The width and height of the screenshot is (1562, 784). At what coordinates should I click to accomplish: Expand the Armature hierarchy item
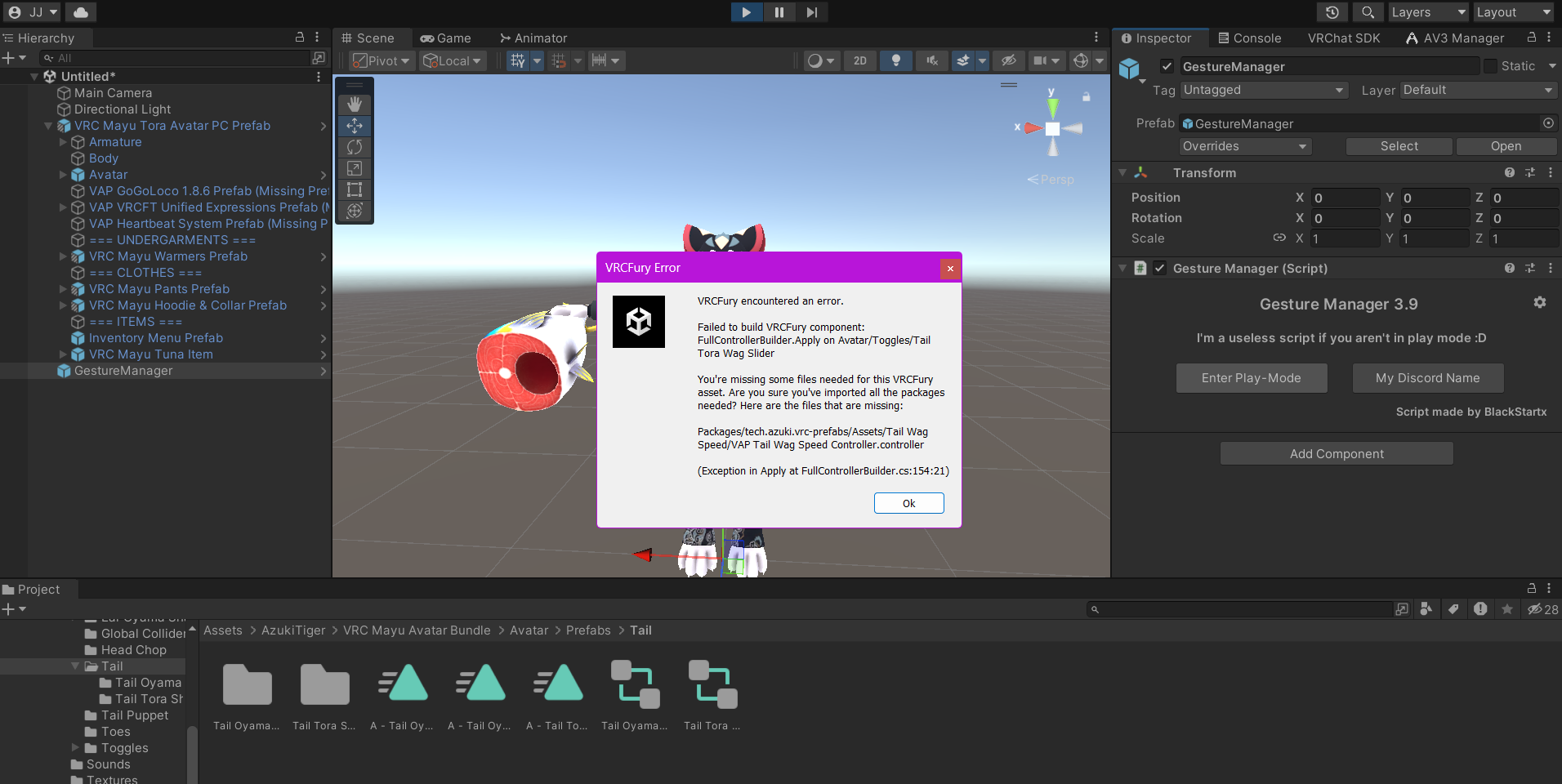click(x=63, y=142)
